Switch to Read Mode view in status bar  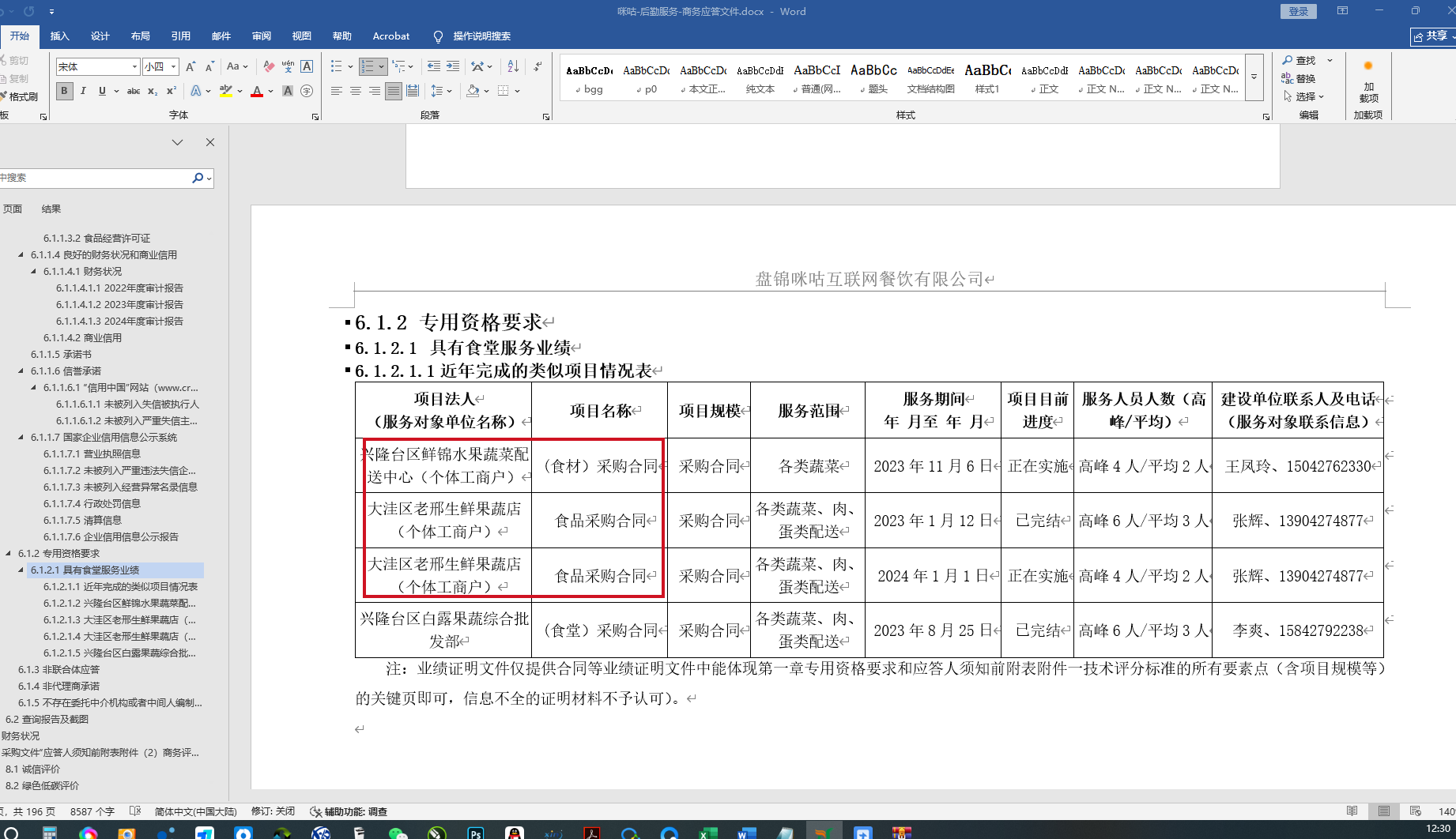click(x=1352, y=811)
